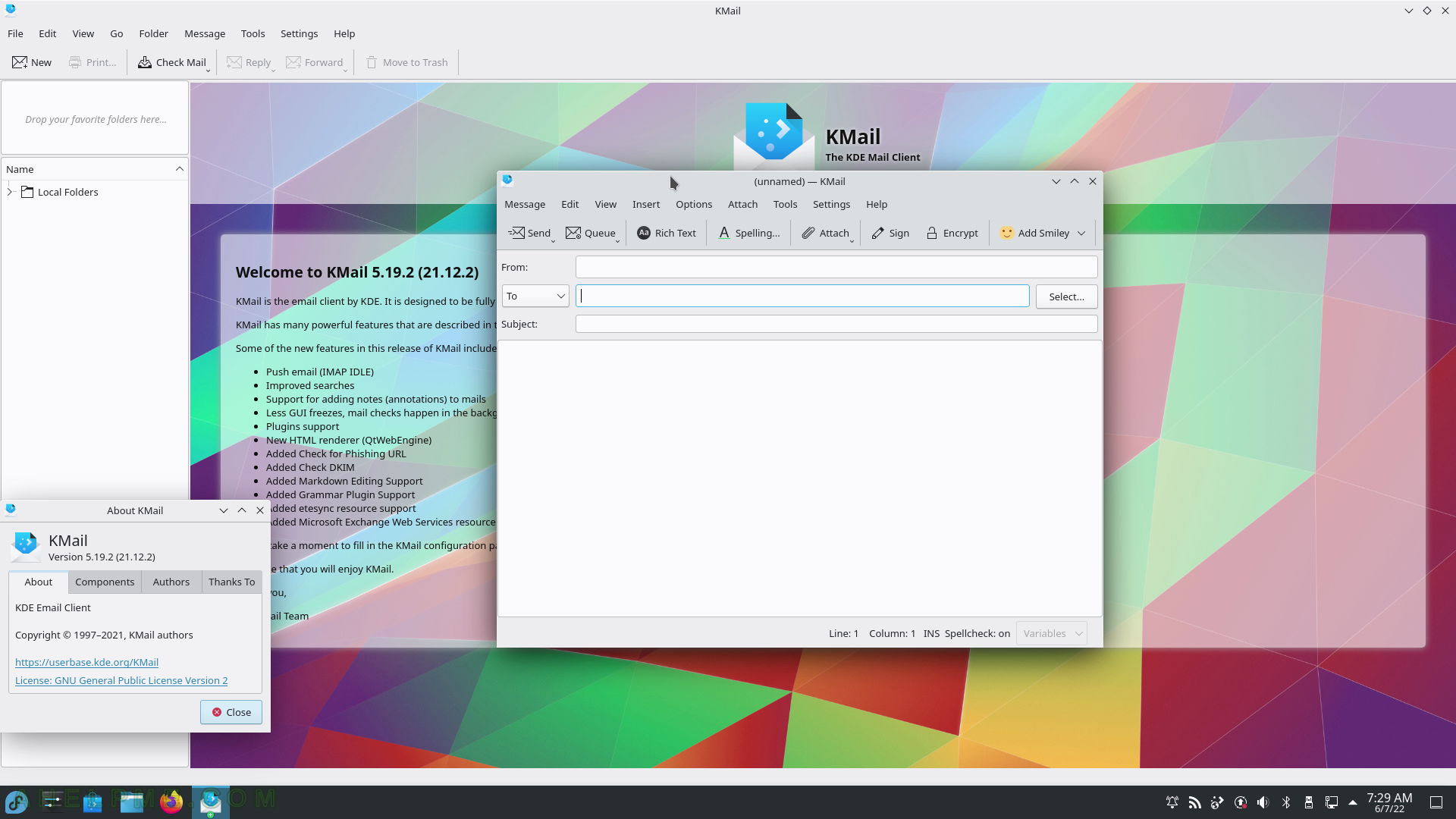Click "Spellcheck: on" in status bar
This screenshot has height=819, width=1456.
[x=977, y=633]
